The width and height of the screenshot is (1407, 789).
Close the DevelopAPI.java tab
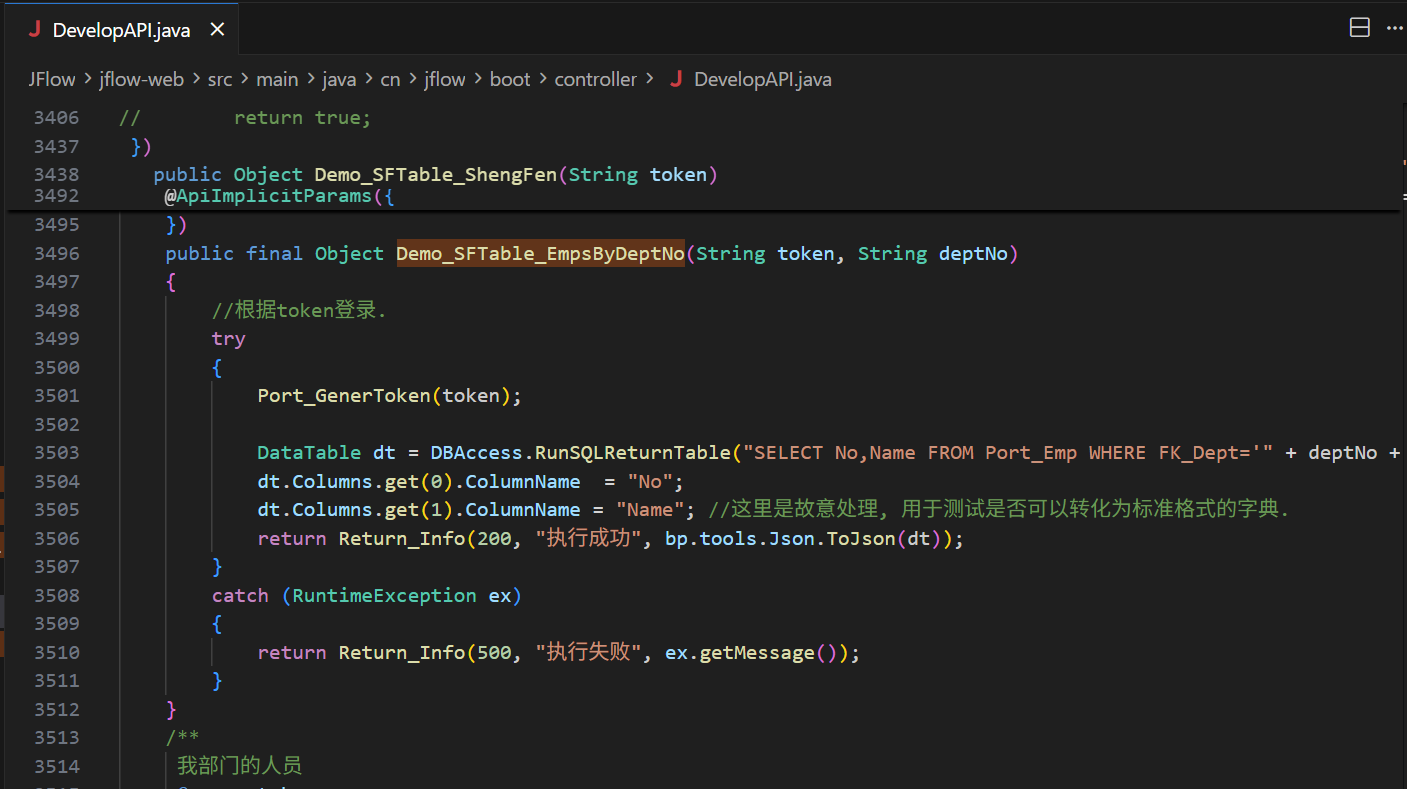click(217, 30)
